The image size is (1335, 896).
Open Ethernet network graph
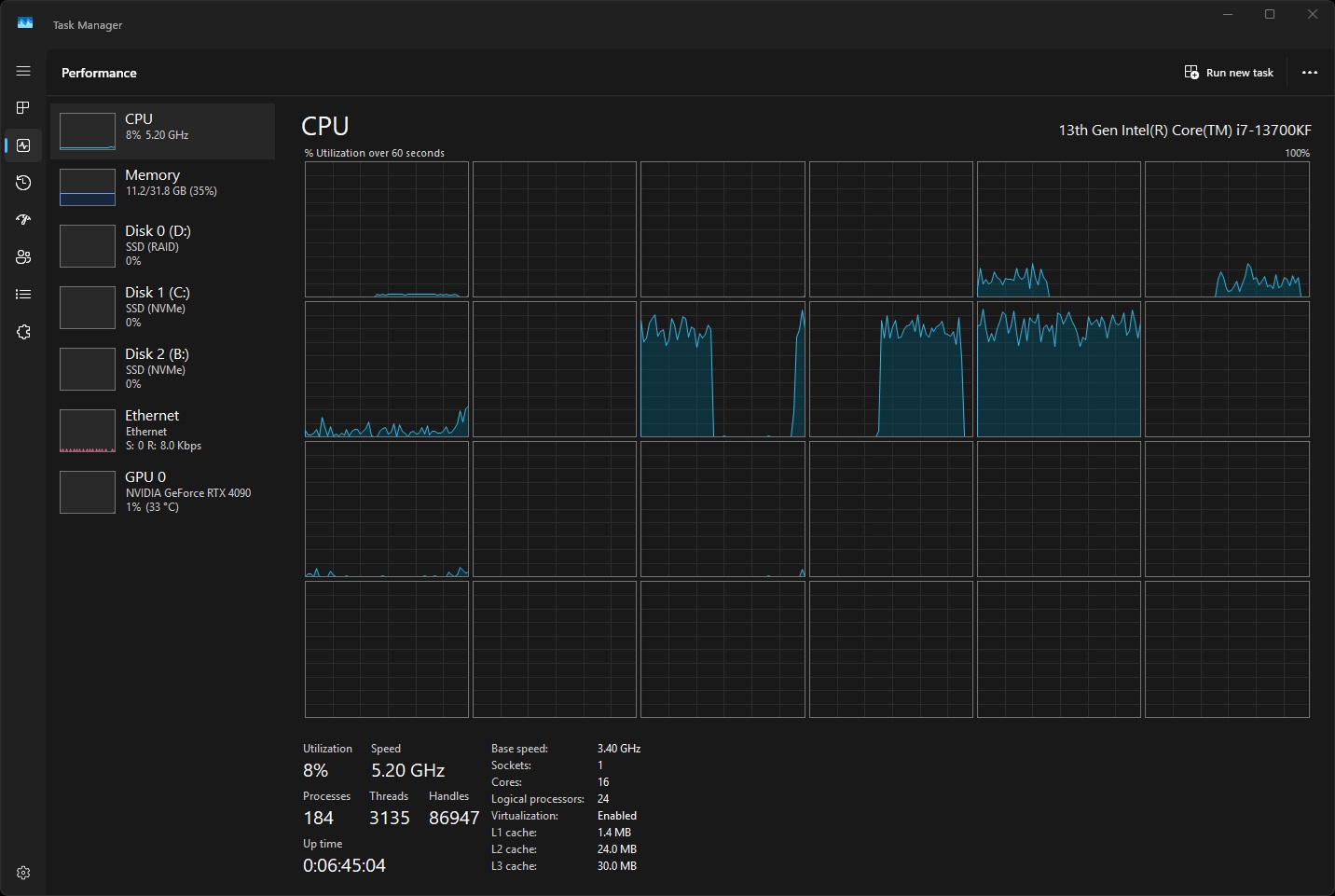click(162, 430)
